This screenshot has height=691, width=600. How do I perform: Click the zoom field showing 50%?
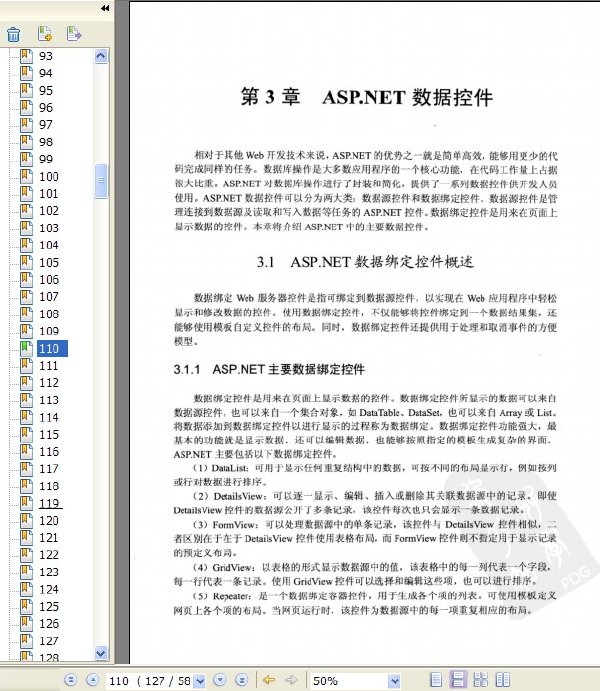[x=349, y=681]
